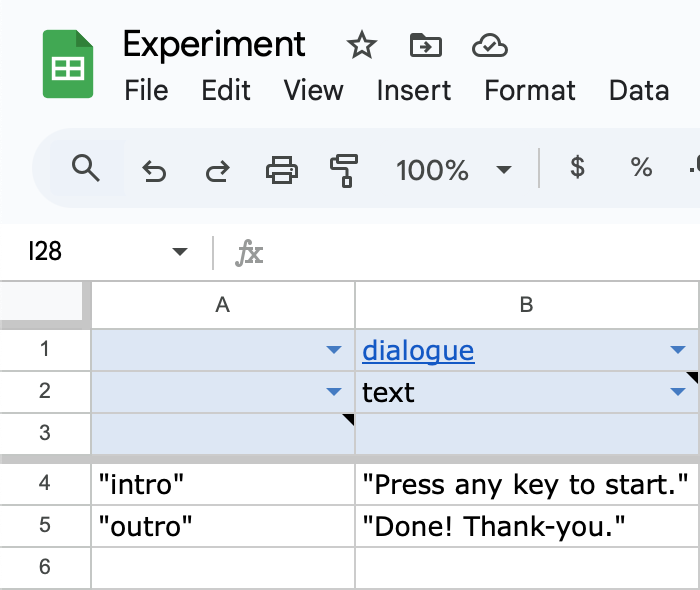Select cell A3 with the note marker
The width and height of the screenshot is (700, 590).
(223, 434)
